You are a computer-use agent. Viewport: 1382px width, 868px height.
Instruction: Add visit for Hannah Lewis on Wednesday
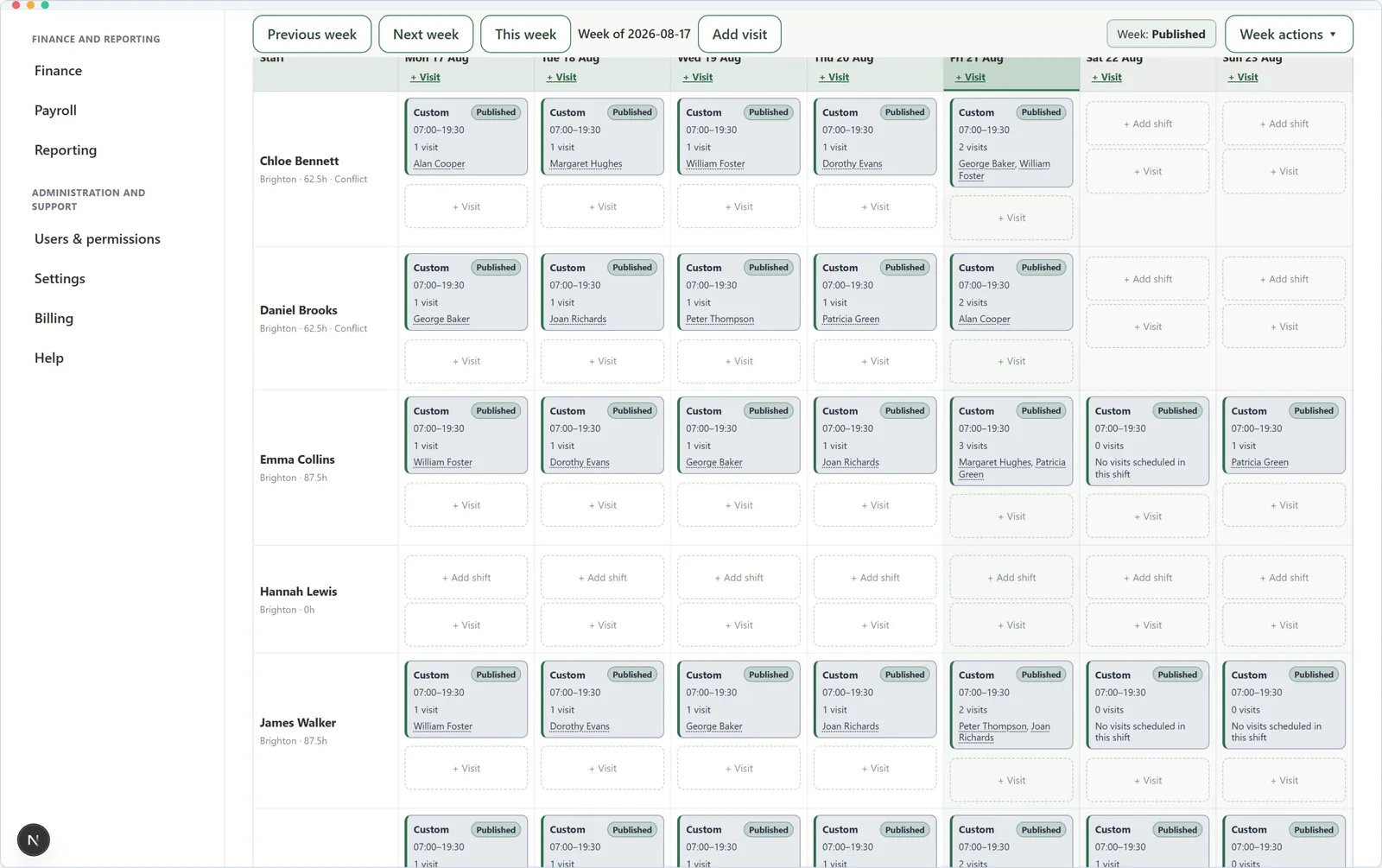point(739,625)
